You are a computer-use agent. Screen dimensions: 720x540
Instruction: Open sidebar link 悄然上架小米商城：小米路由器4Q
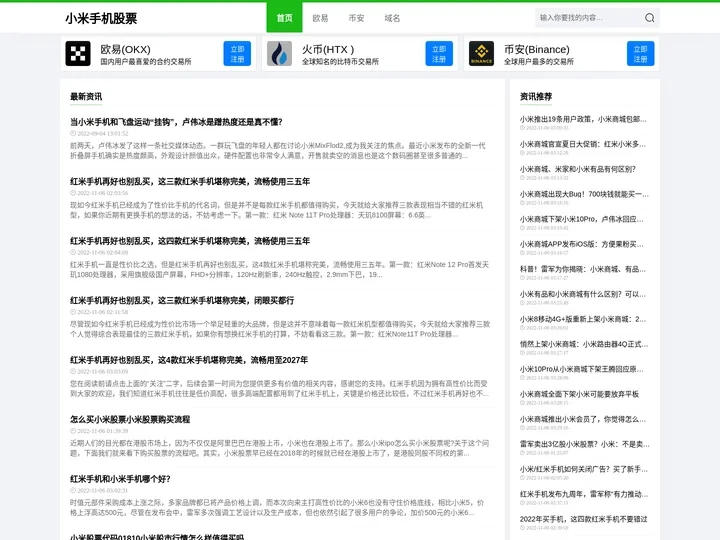tap(584, 344)
